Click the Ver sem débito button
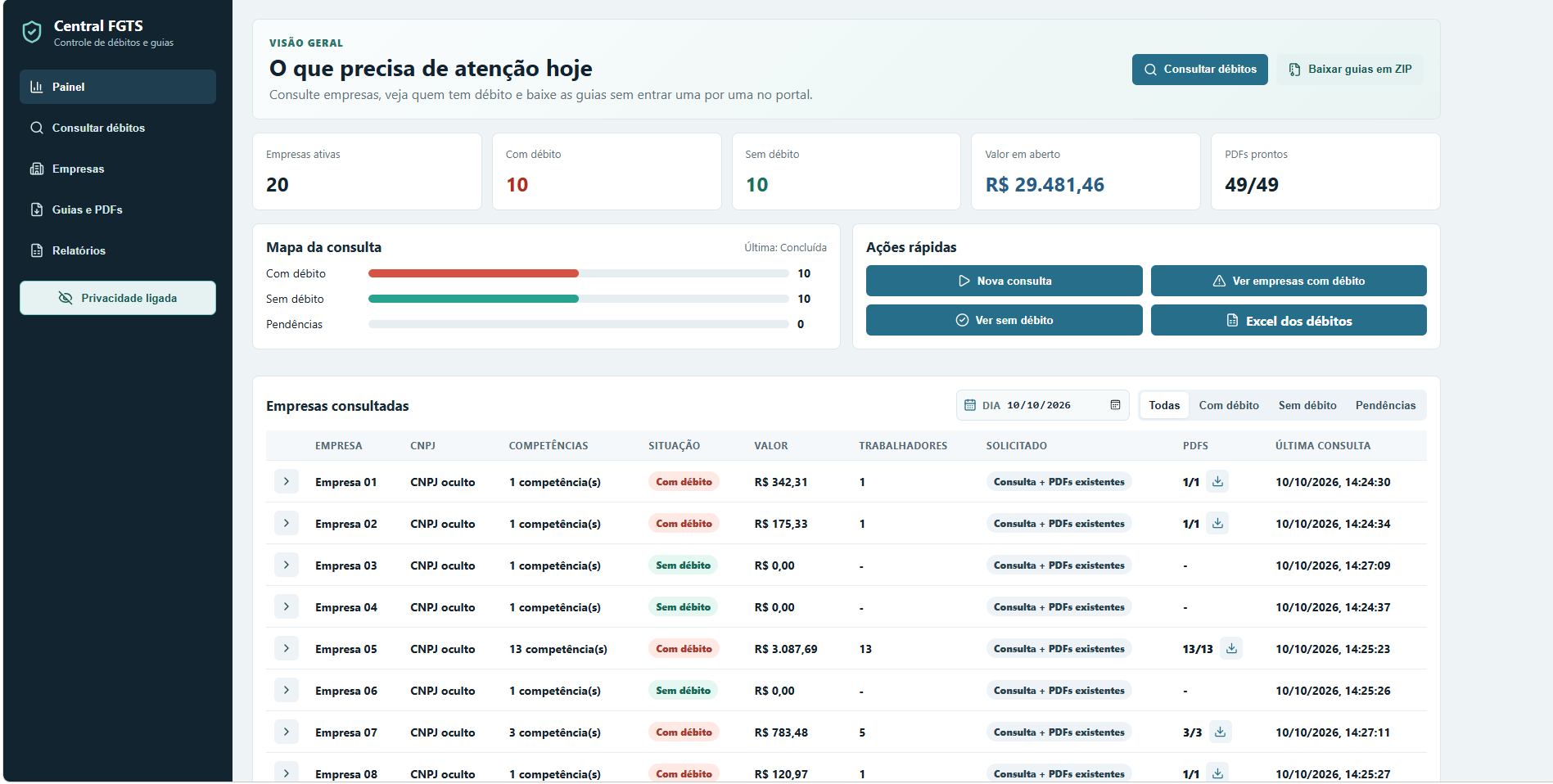Image resolution: width=1553 pixels, height=784 pixels. (1004, 320)
